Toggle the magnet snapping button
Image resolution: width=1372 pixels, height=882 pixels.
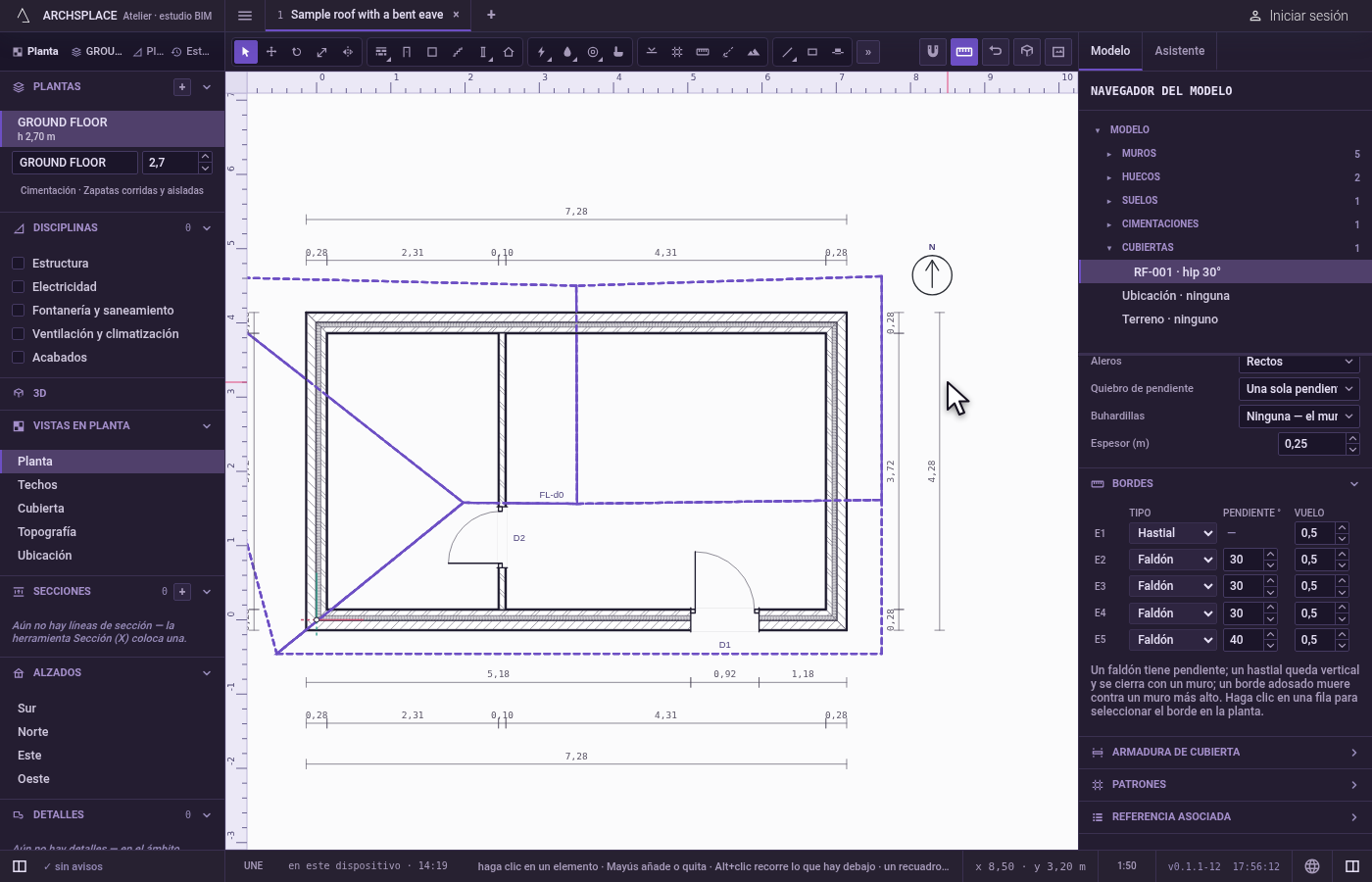click(x=932, y=51)
